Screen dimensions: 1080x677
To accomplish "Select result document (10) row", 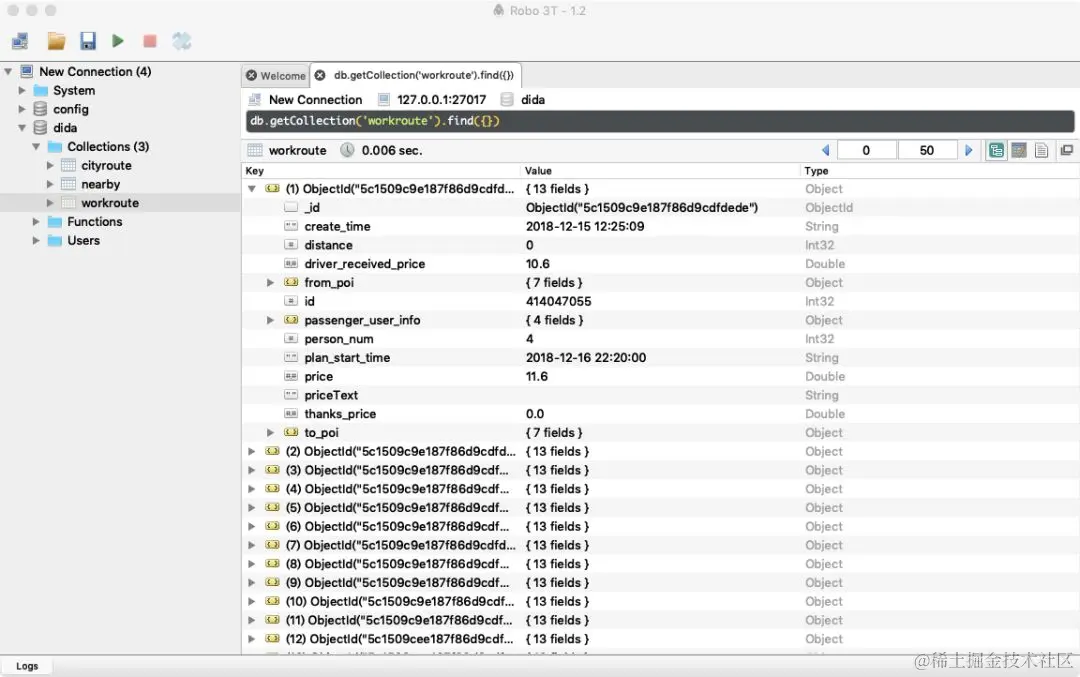I will [x=660, y=601].
